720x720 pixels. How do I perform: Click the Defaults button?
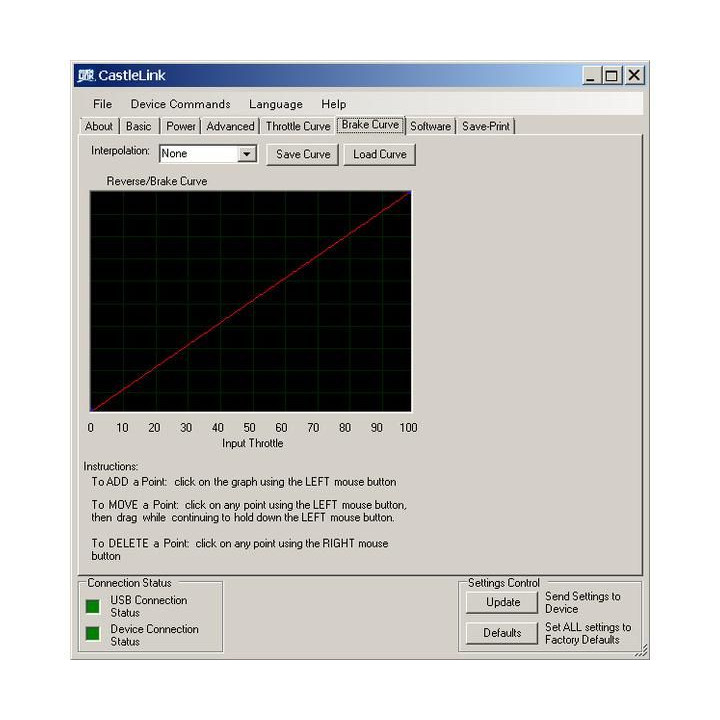click(x=502, y=633)
